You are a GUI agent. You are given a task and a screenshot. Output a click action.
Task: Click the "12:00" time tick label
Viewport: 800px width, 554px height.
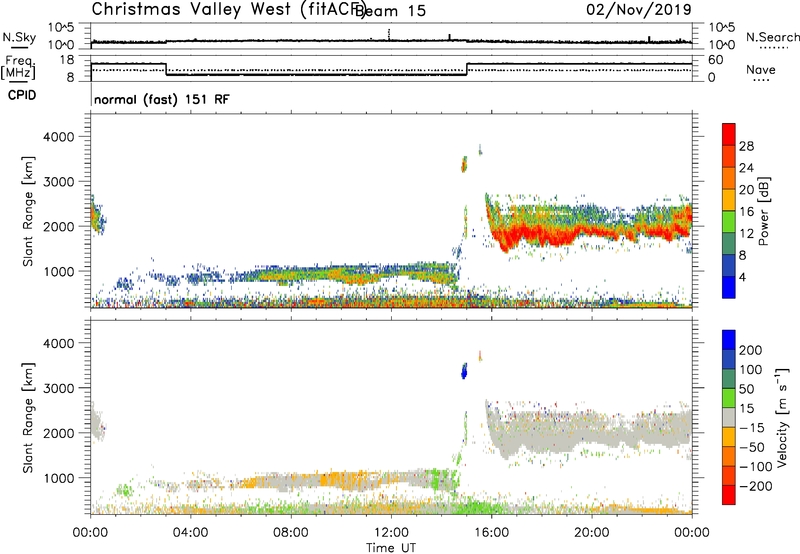click(x=391, y=533)
